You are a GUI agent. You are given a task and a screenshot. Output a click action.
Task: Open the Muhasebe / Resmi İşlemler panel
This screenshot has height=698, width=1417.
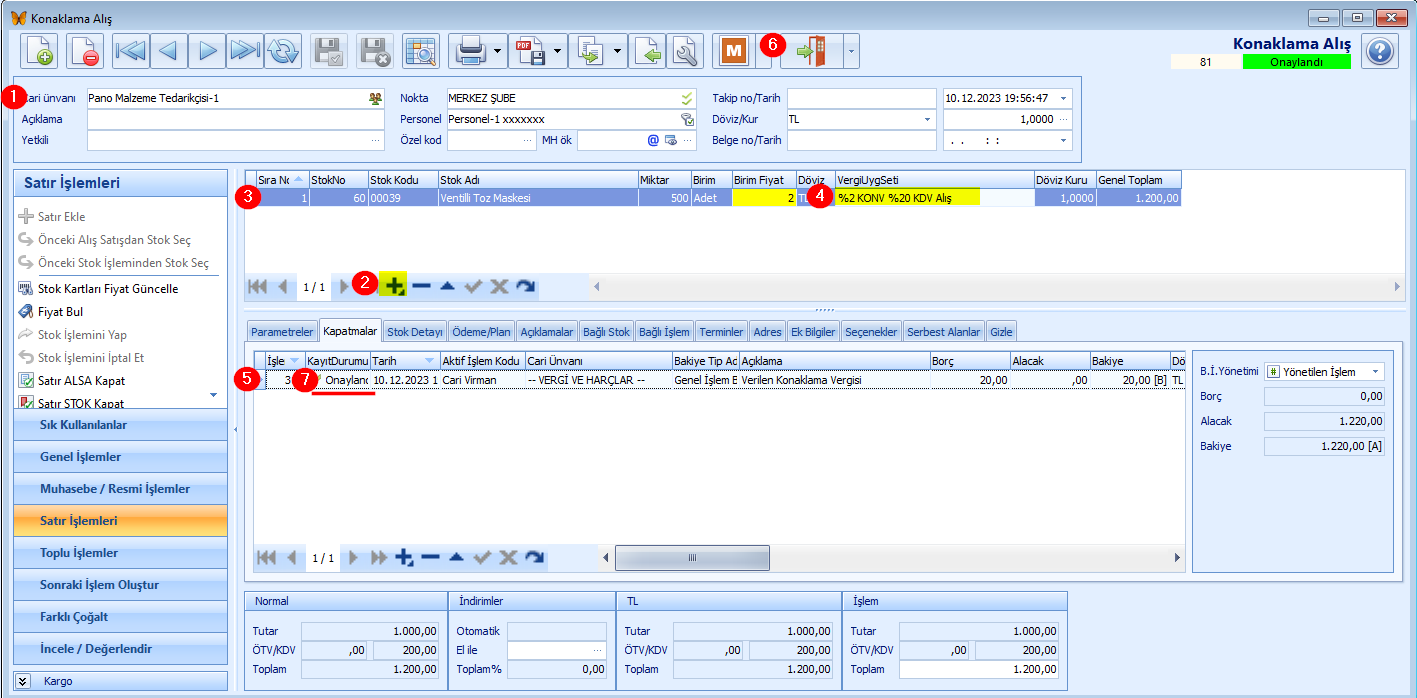point(121,489)
